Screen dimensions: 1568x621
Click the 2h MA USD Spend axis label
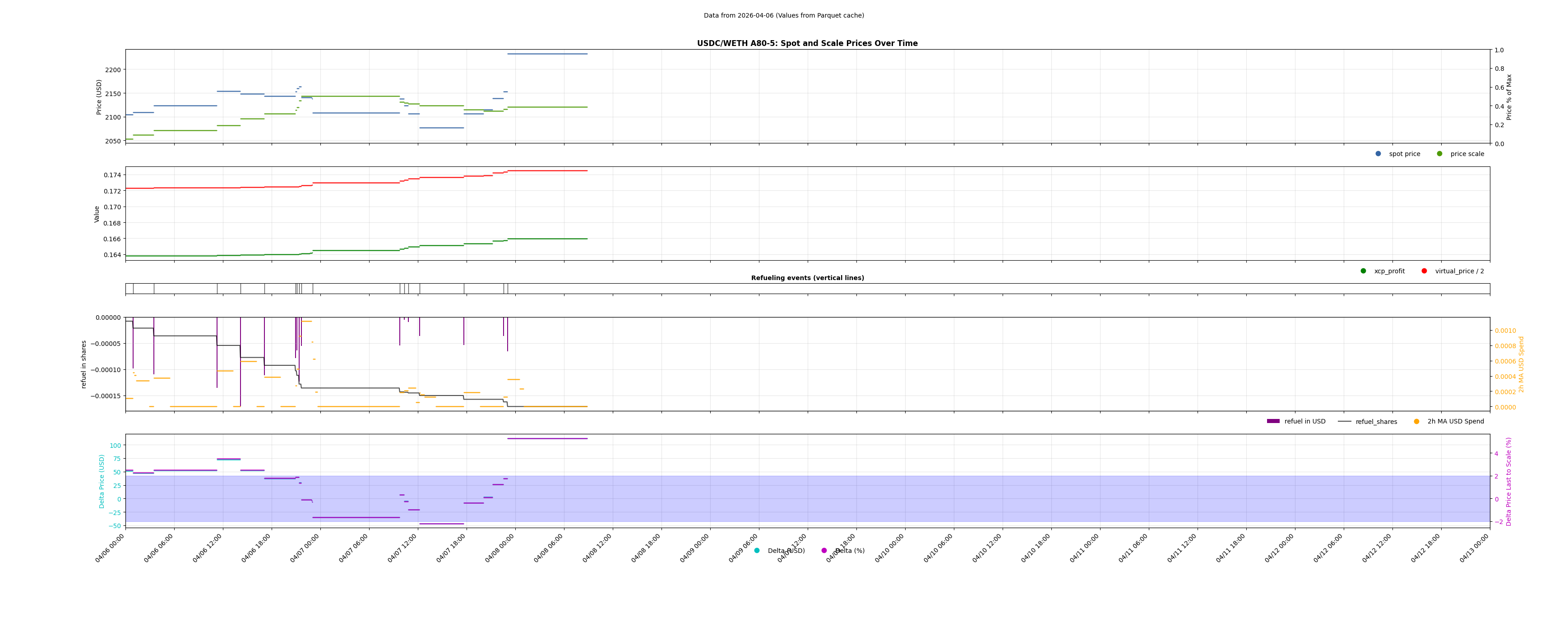pyautogui.click(x=1521, y=364)
